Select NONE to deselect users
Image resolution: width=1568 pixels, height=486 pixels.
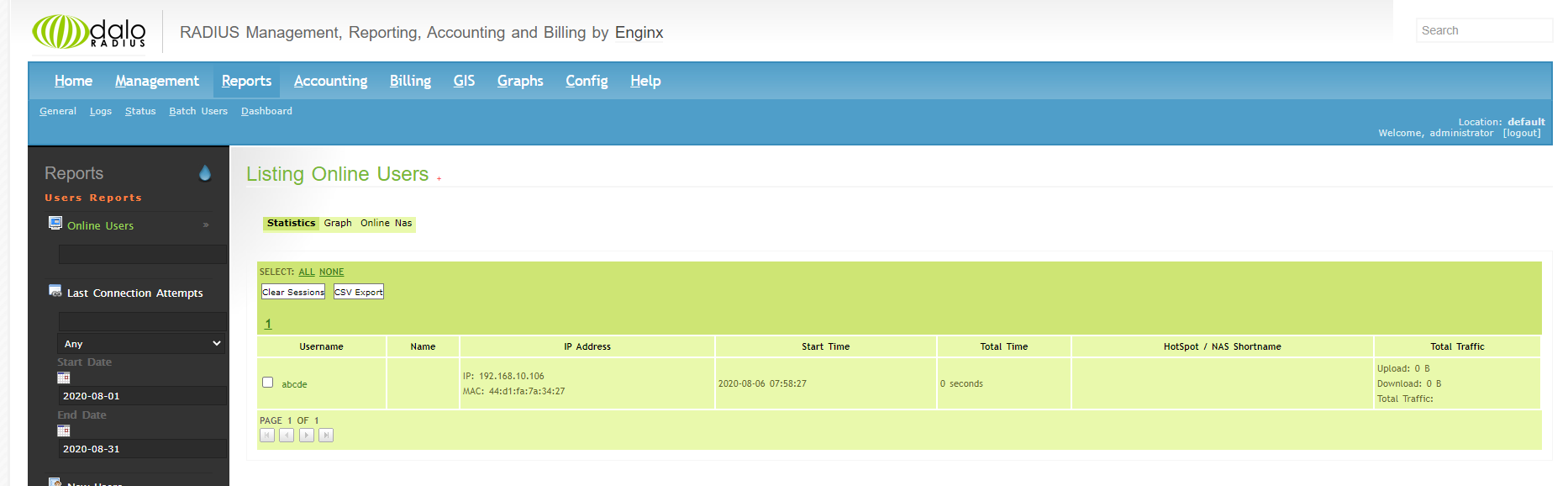331,272
